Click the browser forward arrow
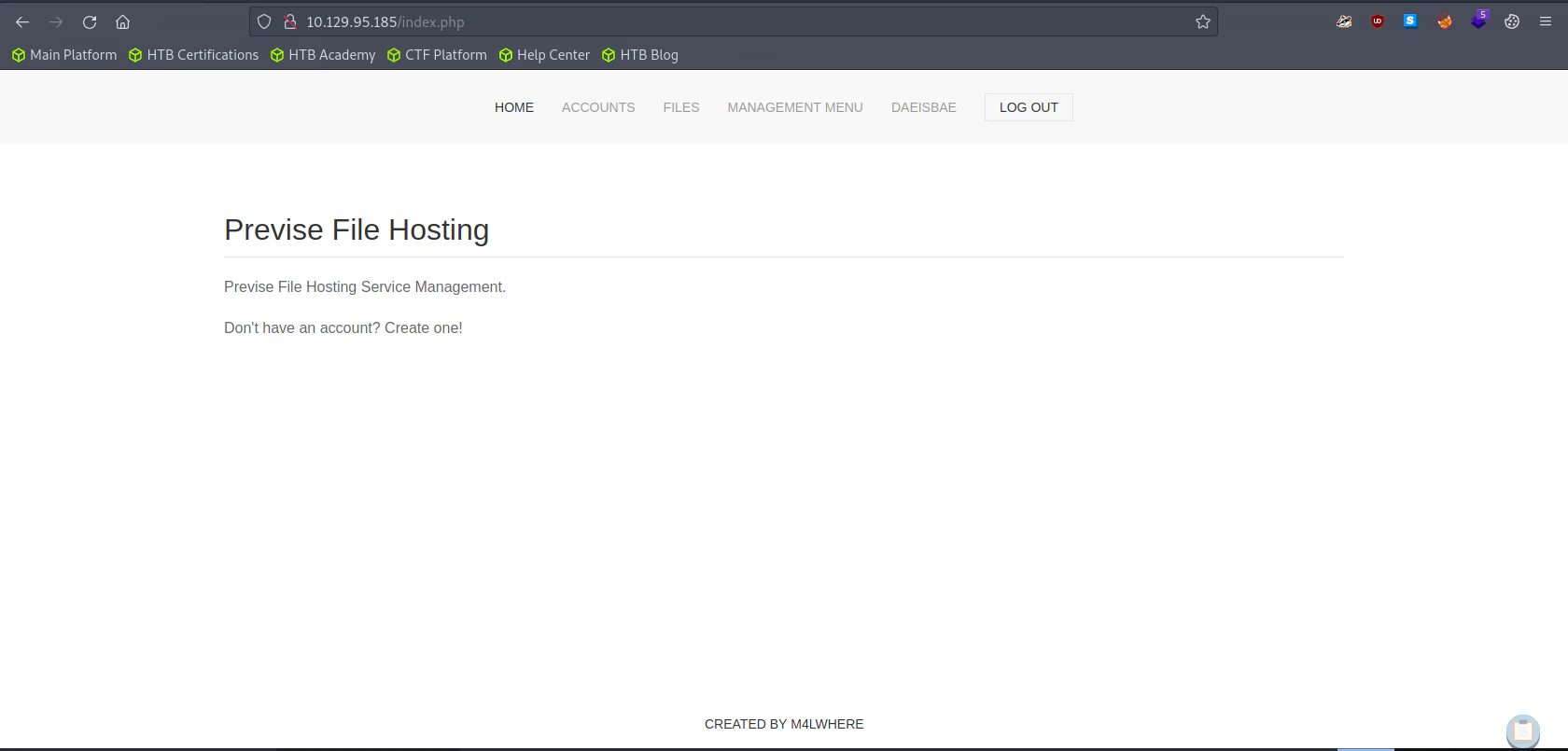The height and width of the screenshot is (751, 1568). point(56,21)
